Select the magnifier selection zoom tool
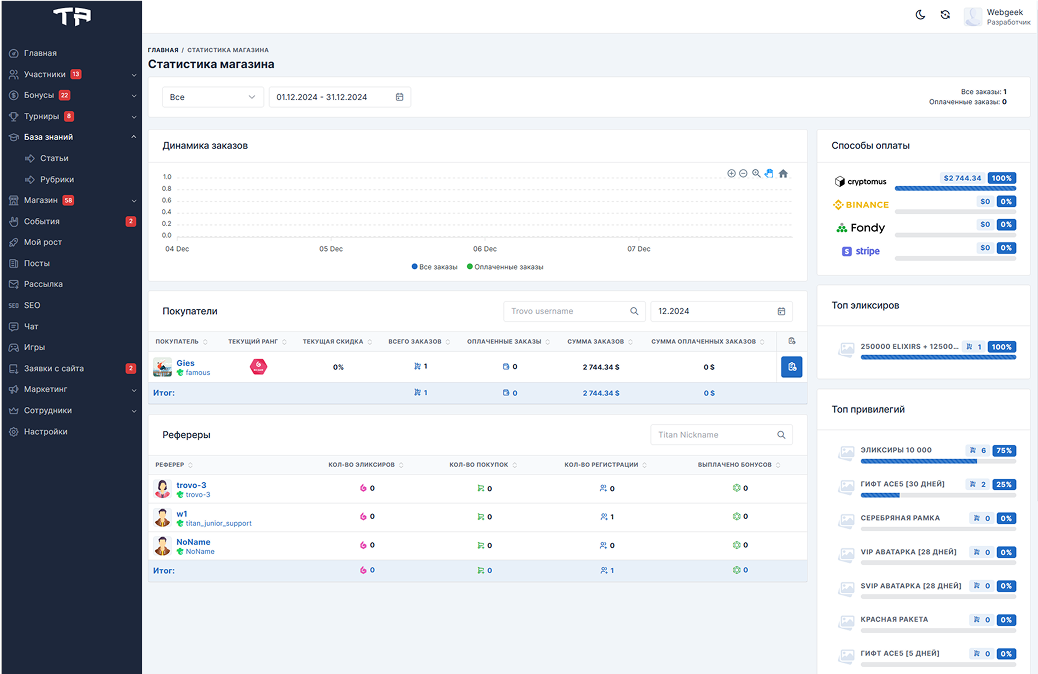This screenshot has height=674, width=1038. point(756,174)
